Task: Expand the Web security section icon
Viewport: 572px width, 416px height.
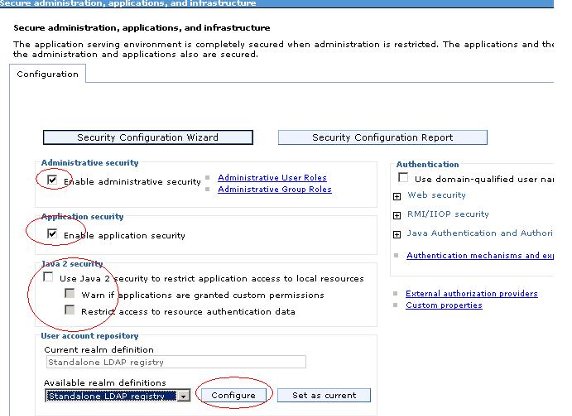Action: click(397, 197)
